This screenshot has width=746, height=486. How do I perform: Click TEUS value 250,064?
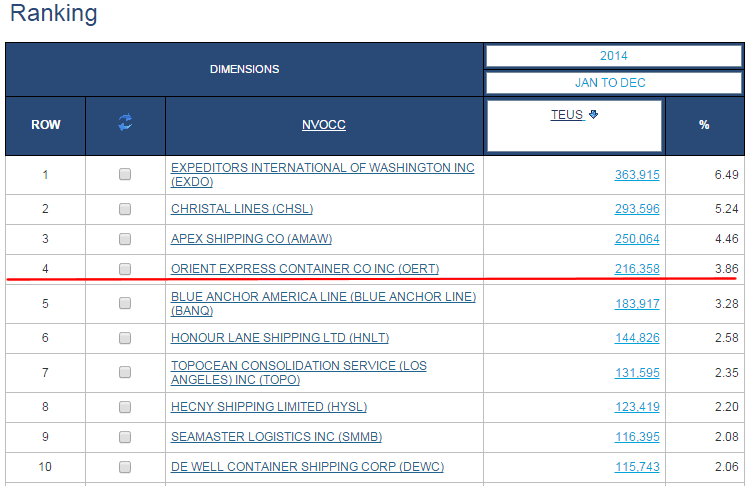pos(637,239)
